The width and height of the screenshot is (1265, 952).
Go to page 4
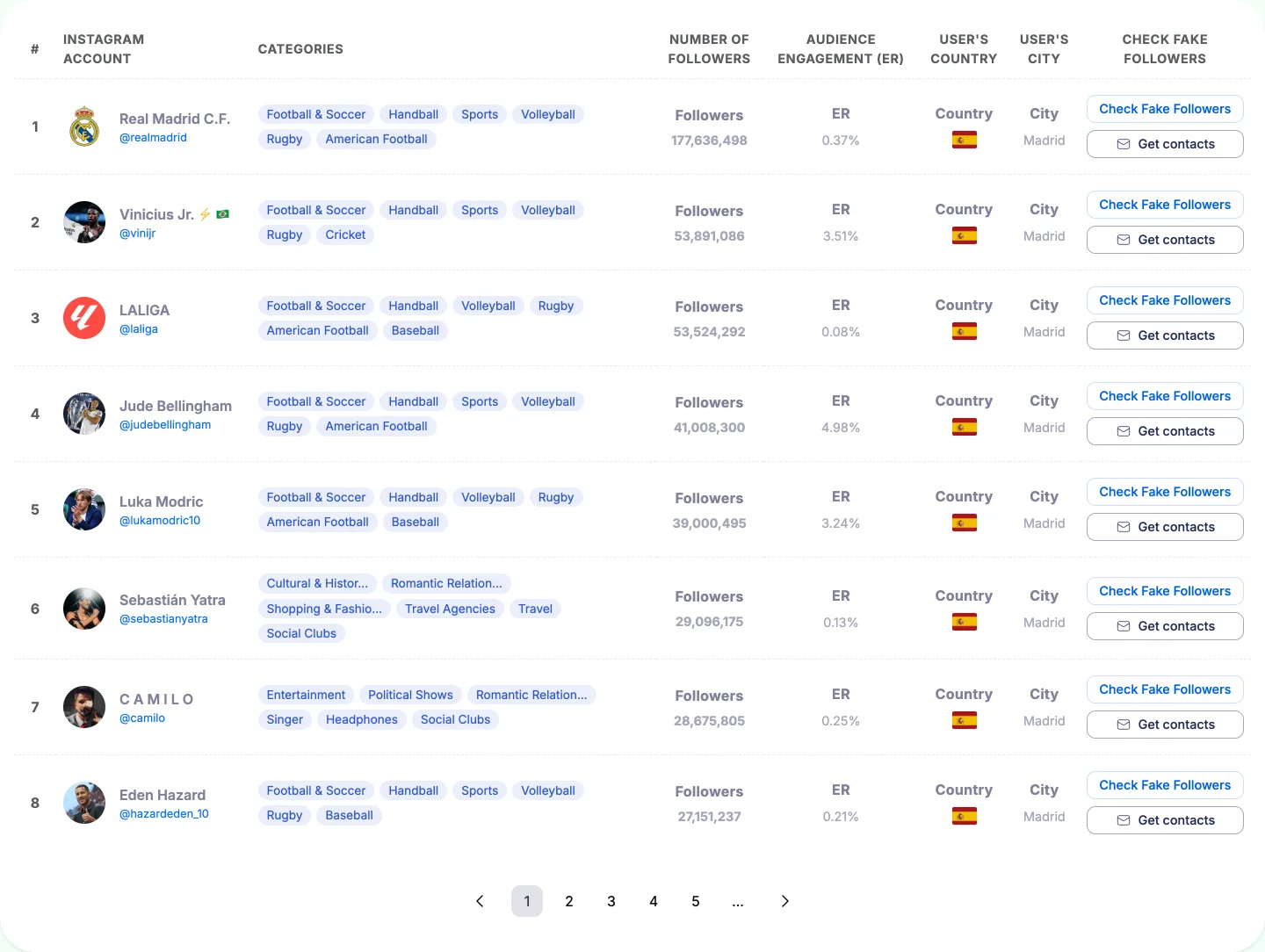[x=654, y=901]
